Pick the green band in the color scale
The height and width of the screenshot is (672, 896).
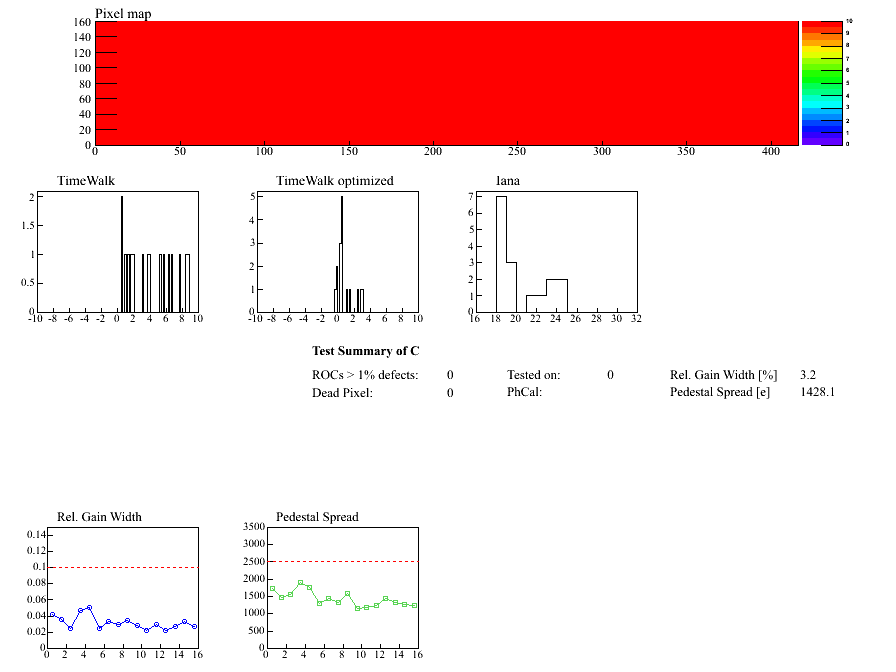(821, 76)
